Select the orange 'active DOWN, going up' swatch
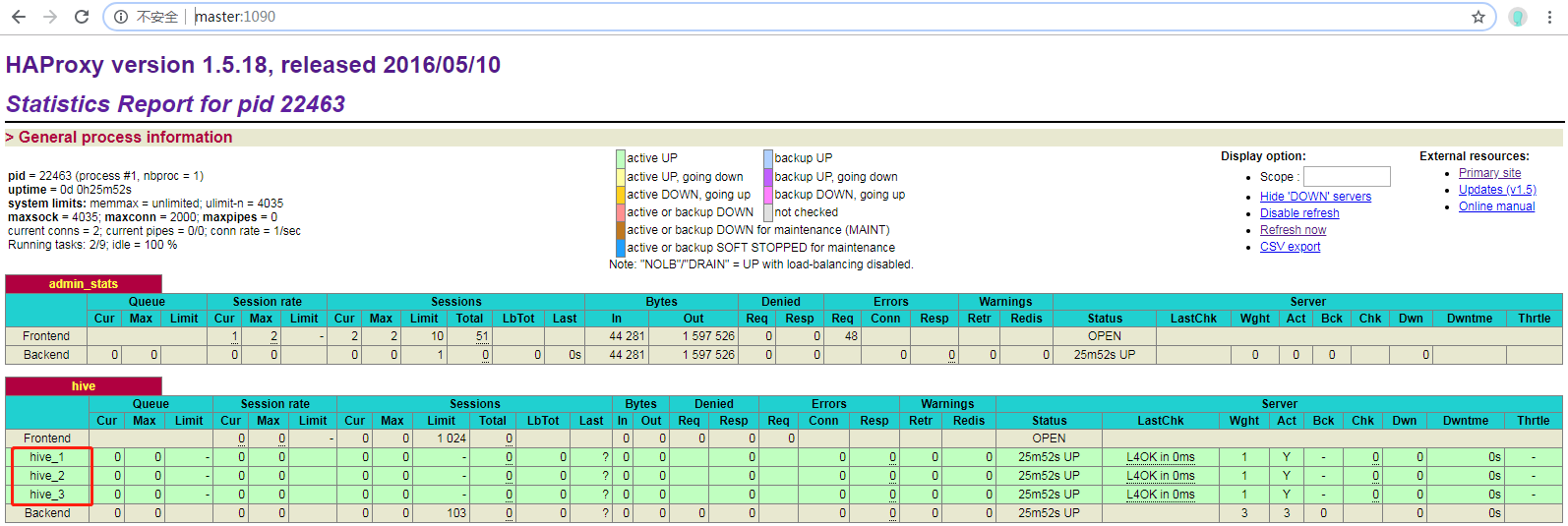 coord(621,195)
